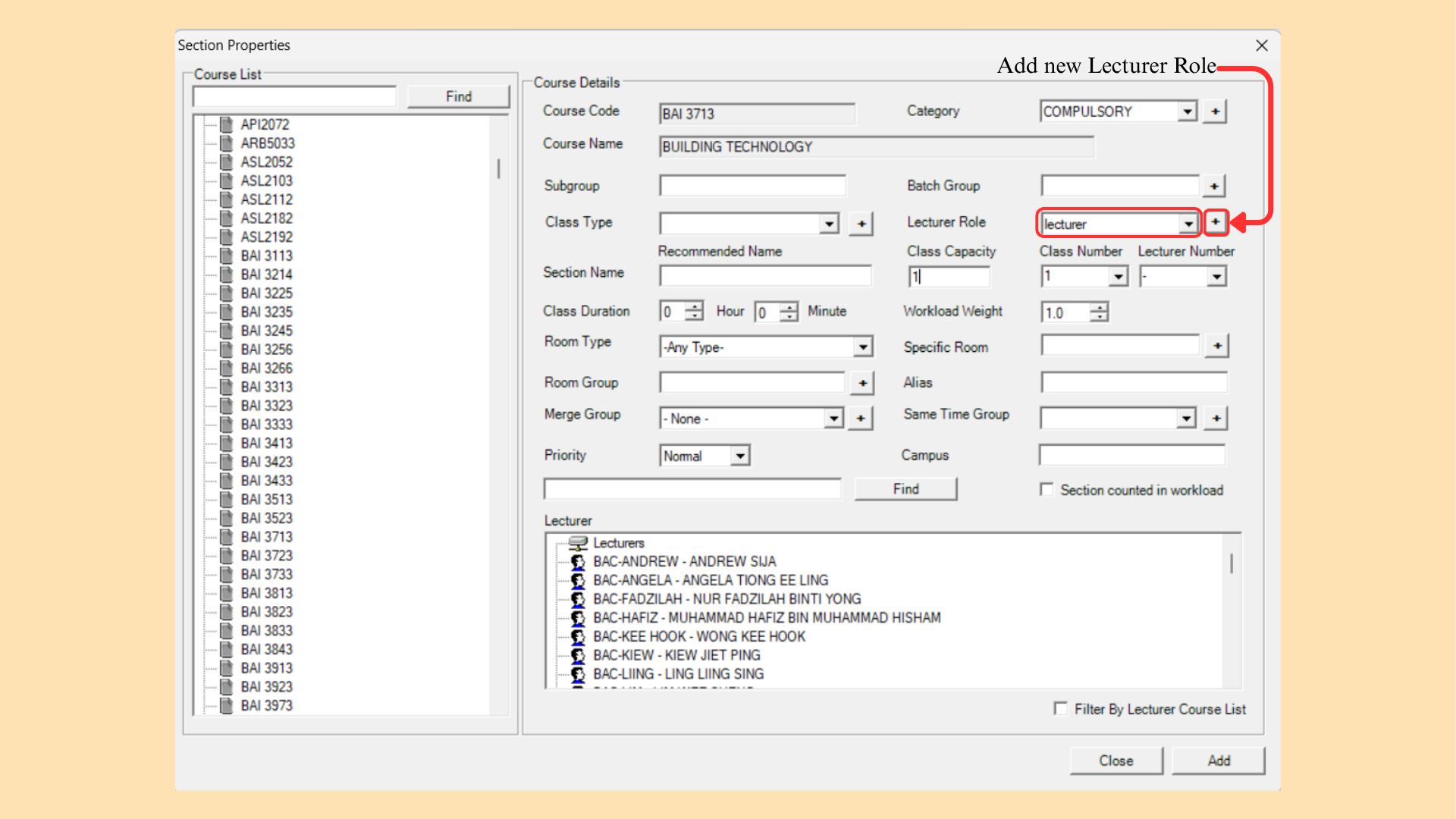Click the document icon beside BAI 3973
The image size is (1456, 819).
226,705
